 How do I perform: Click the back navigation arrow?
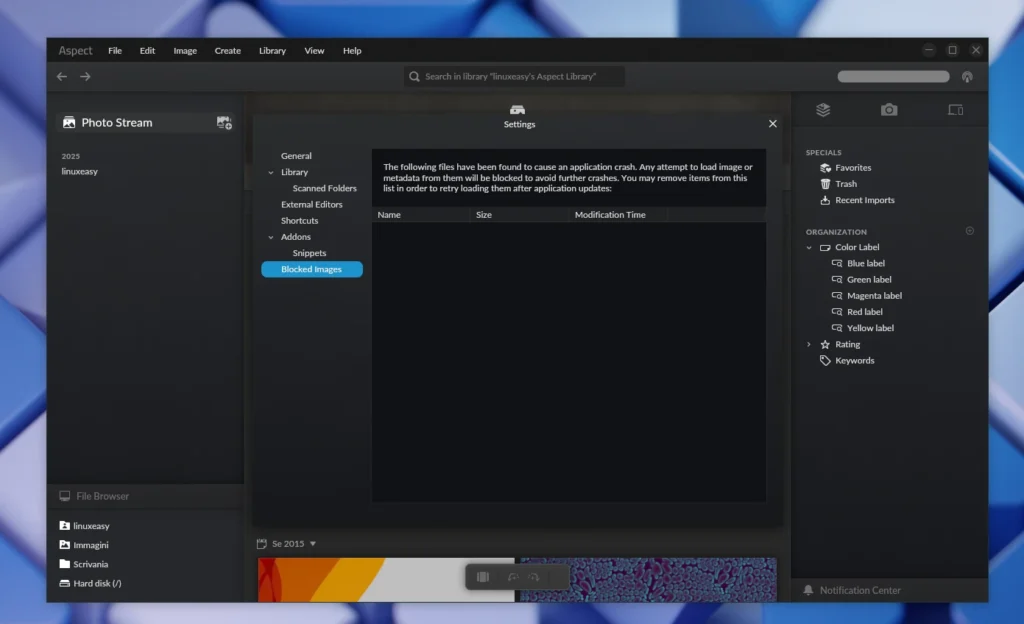62,77
